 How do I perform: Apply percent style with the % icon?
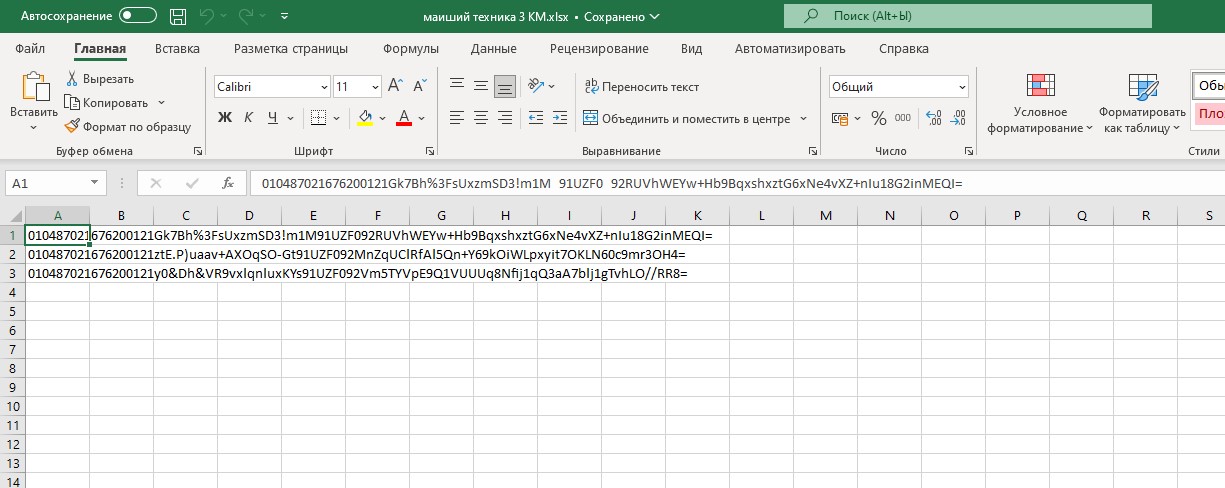[879, 118]
